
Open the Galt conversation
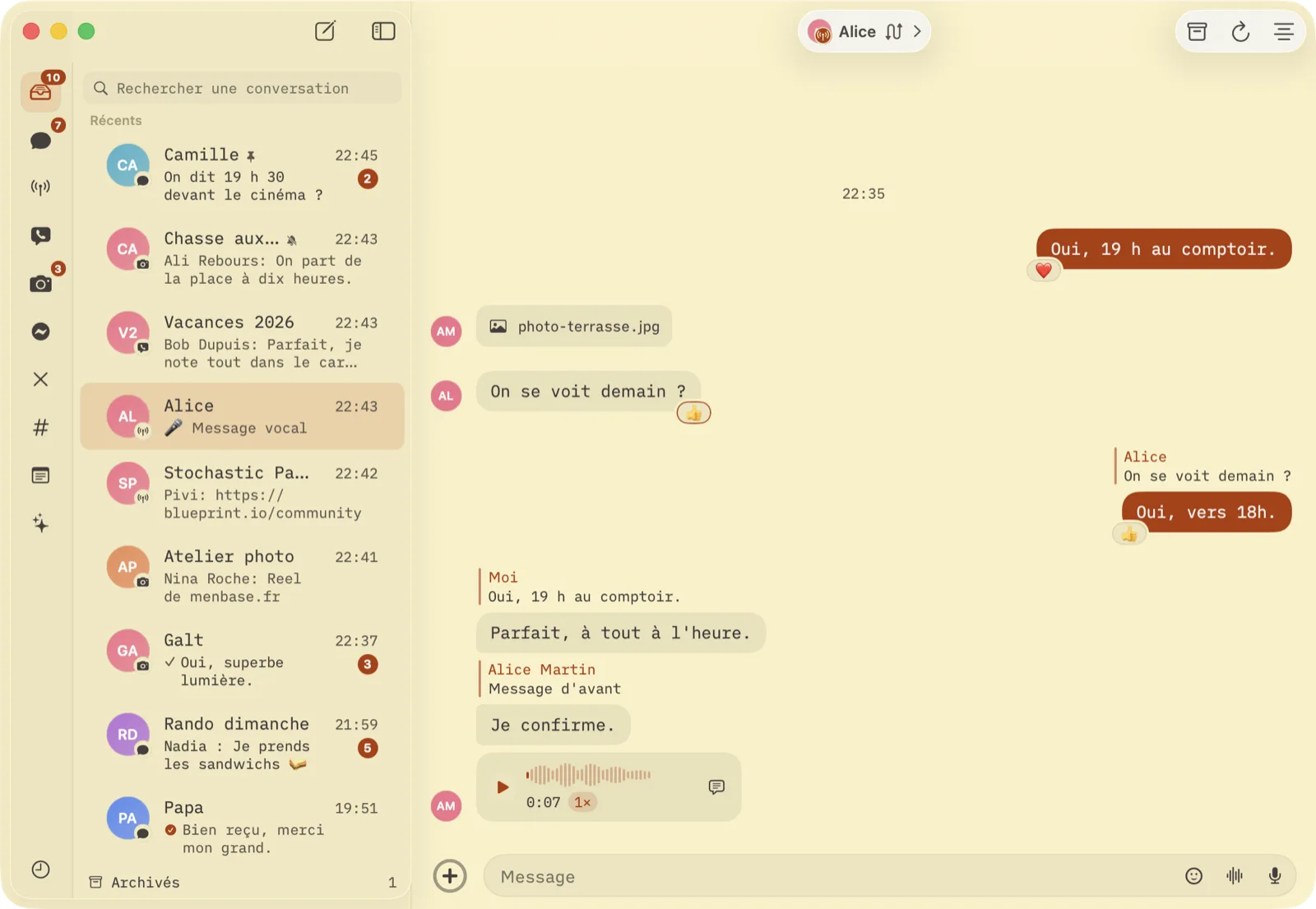click(243, 660)
